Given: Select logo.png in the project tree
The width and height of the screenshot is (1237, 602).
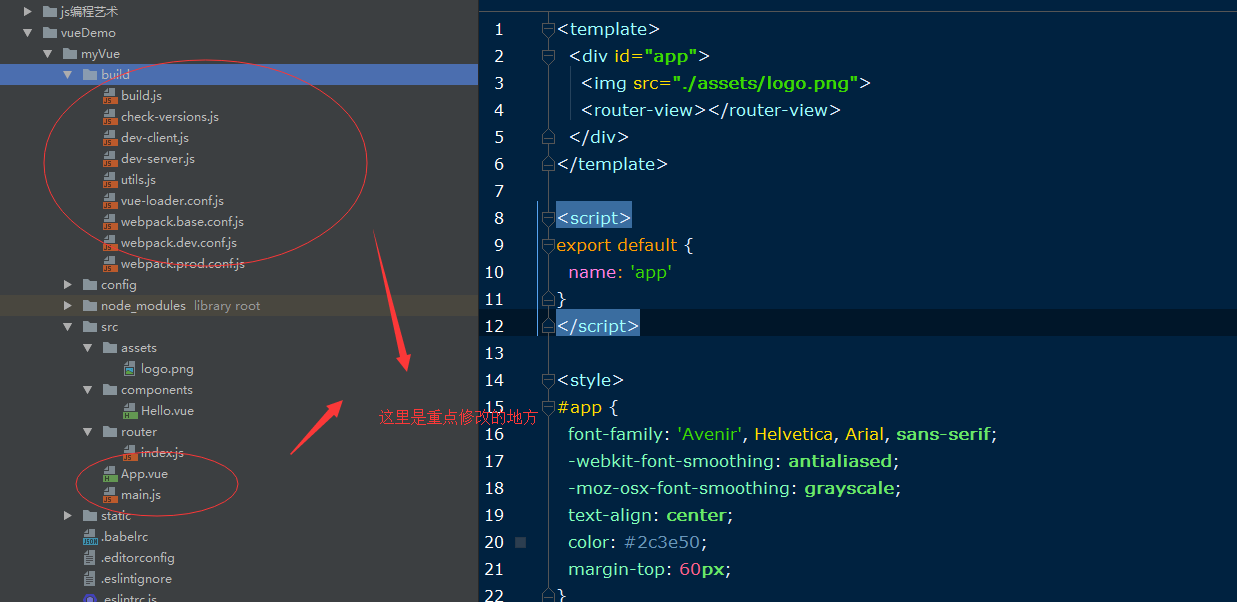Looking at the screenshot, I should 167,369.
